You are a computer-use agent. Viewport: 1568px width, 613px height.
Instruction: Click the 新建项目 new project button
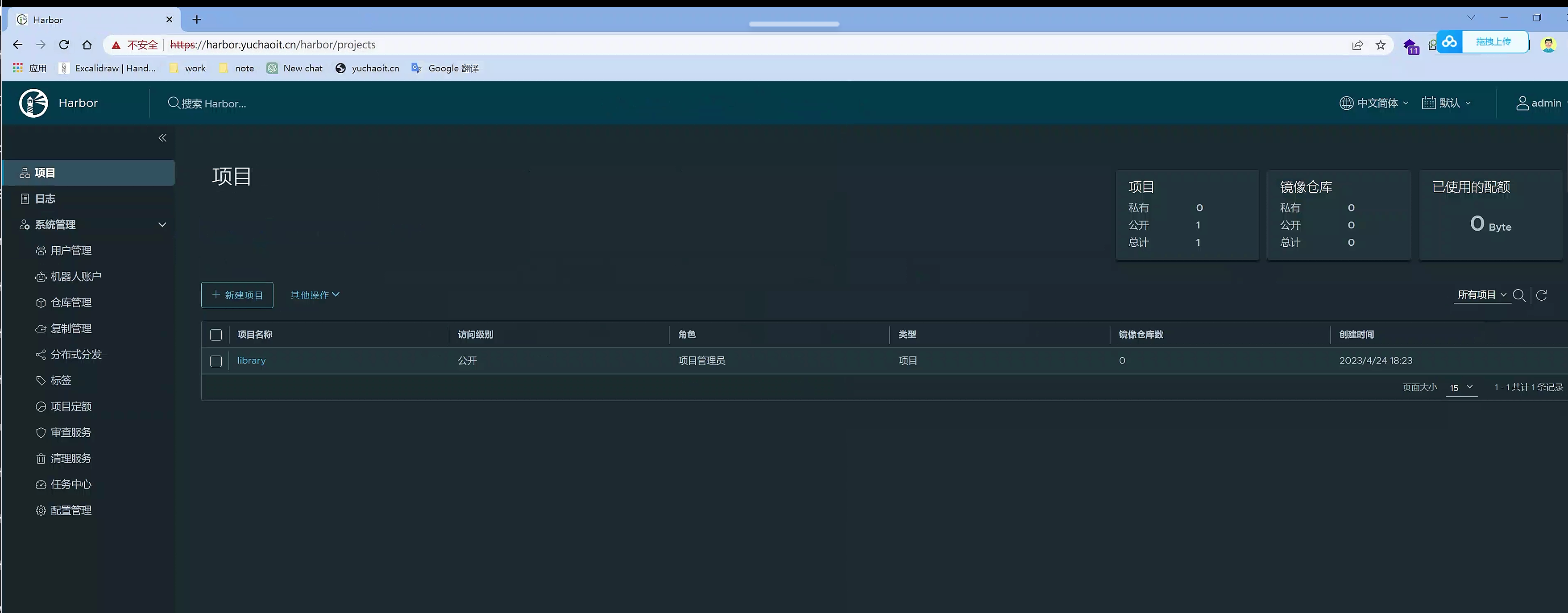pyautogui.click(x=237, y=294)
